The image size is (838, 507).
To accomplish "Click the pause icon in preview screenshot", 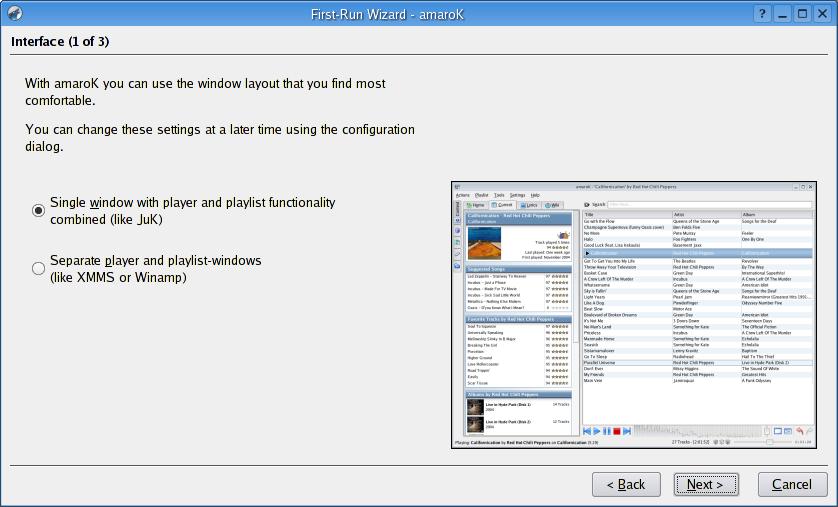I will (607, 431).
